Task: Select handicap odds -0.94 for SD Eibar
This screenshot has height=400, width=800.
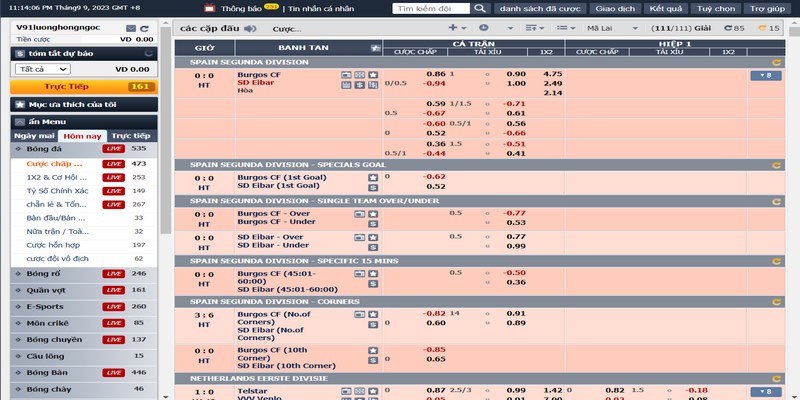Action: click(x=434, y=84)
